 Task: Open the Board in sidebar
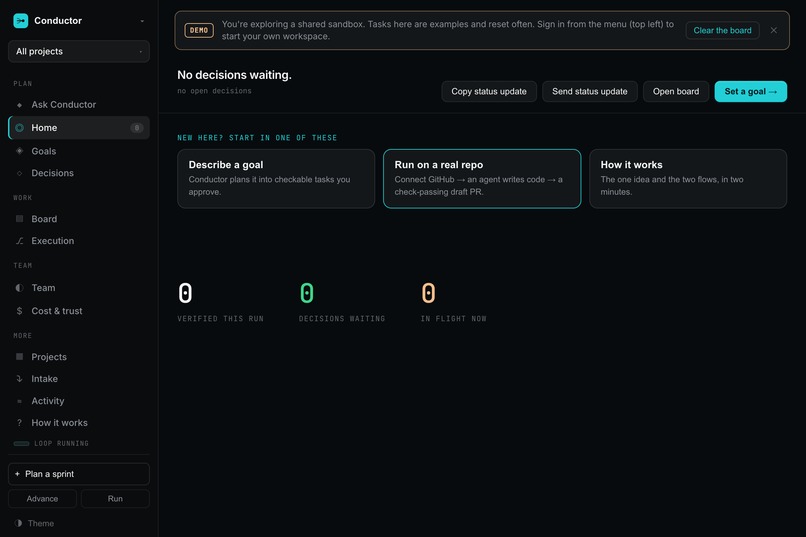[x=79, y=219]
